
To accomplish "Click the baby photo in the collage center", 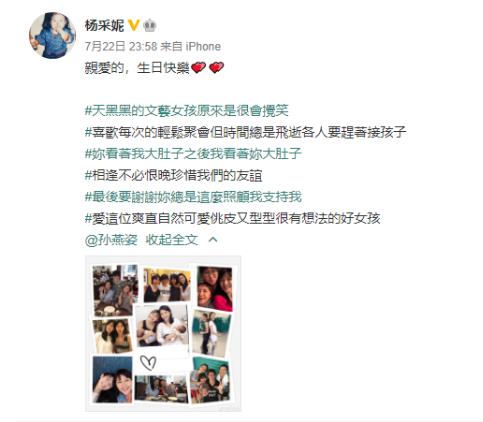I will 162,328.
